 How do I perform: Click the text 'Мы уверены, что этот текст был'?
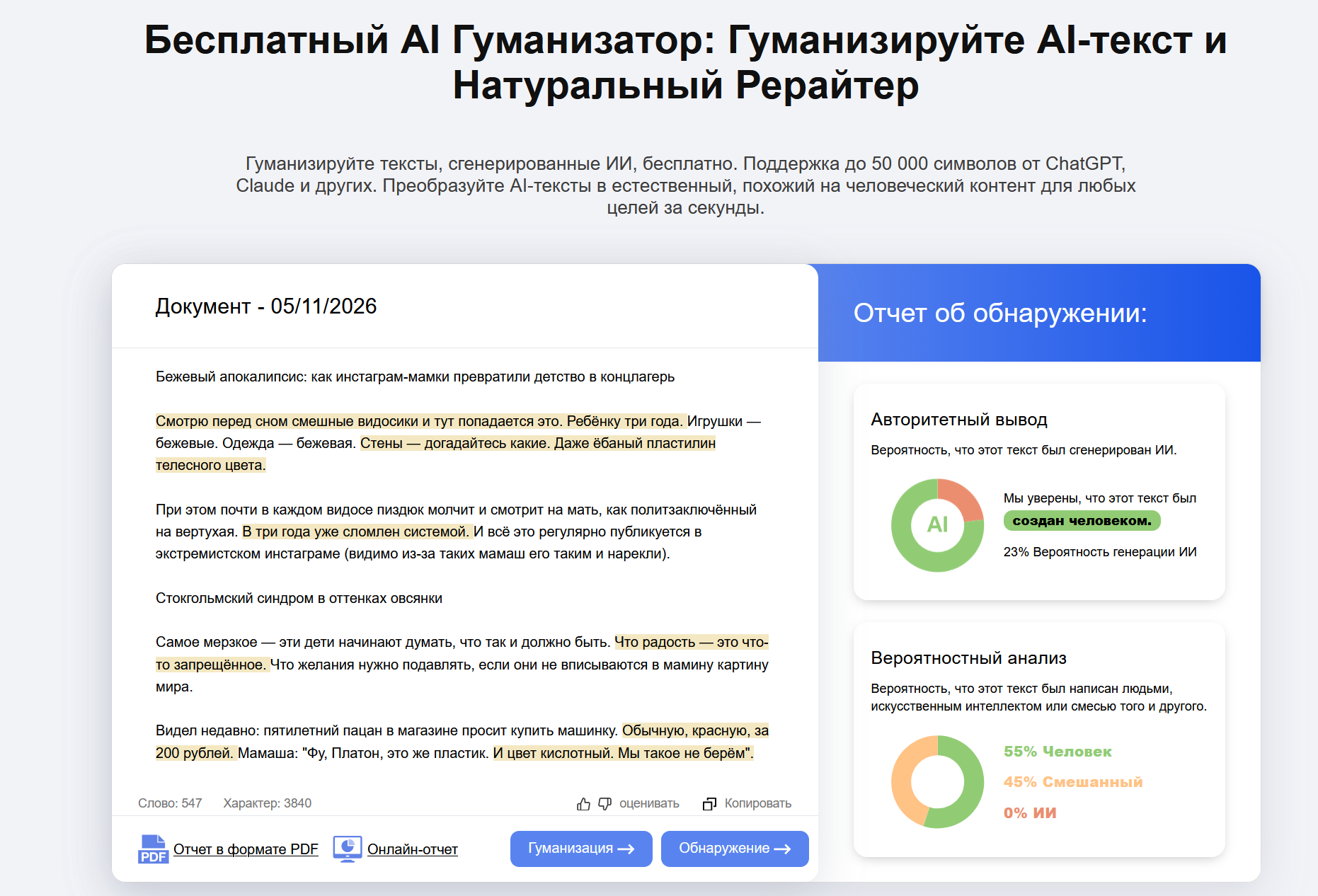point(1100,498)
